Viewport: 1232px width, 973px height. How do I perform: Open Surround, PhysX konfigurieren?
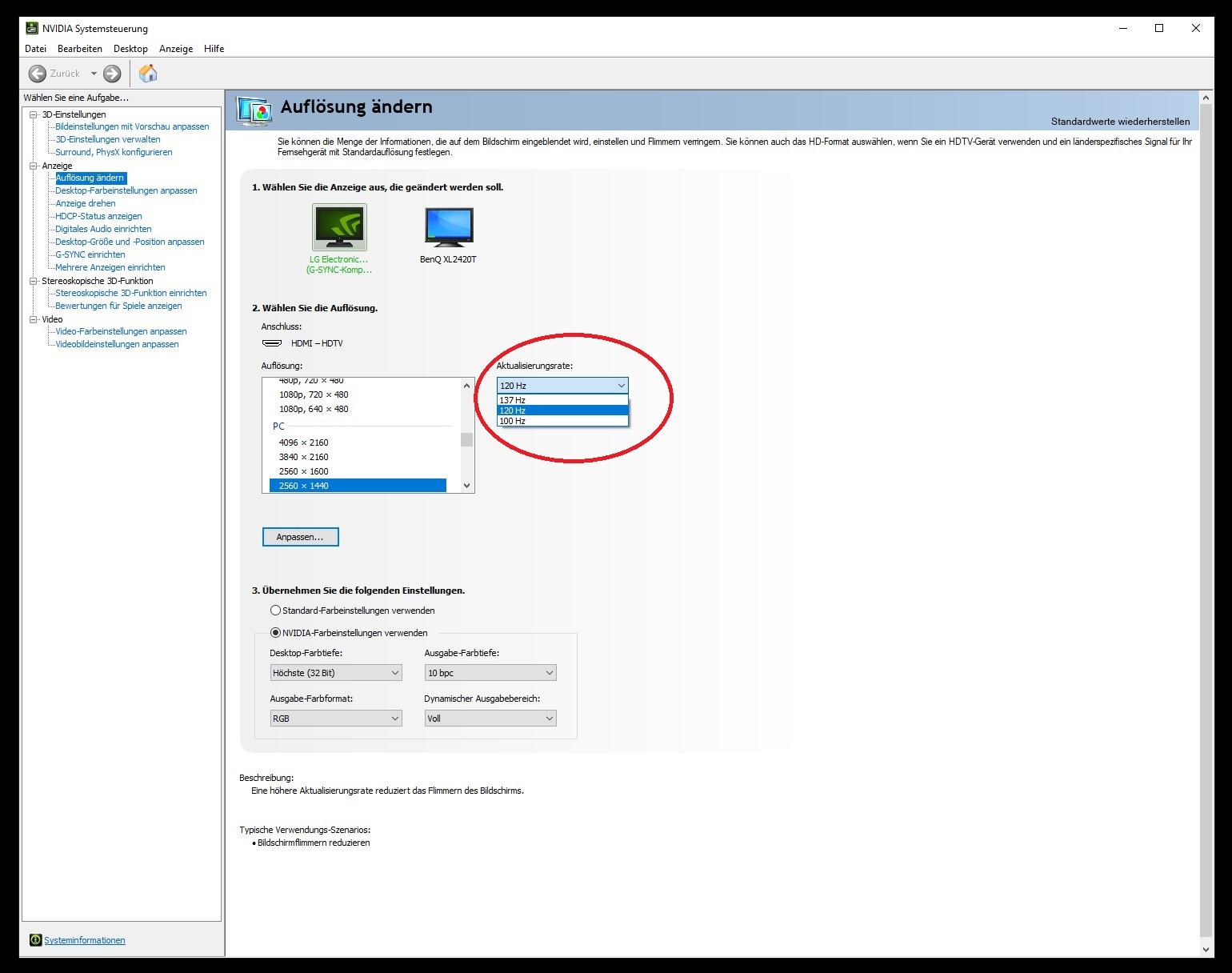tap(114, 152)
